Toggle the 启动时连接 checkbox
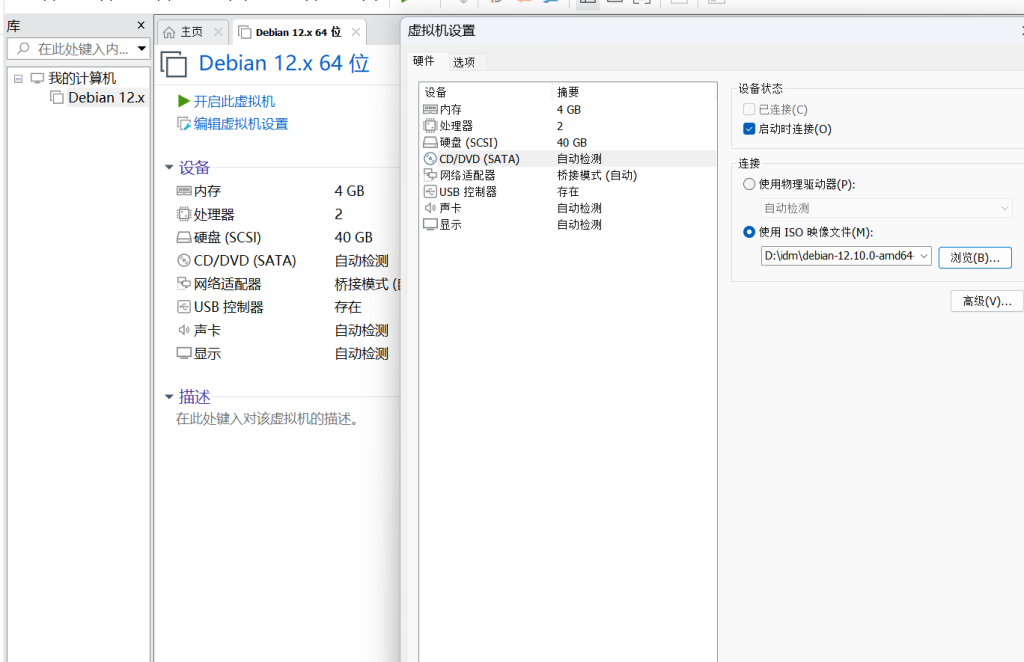 pos(749,129)
